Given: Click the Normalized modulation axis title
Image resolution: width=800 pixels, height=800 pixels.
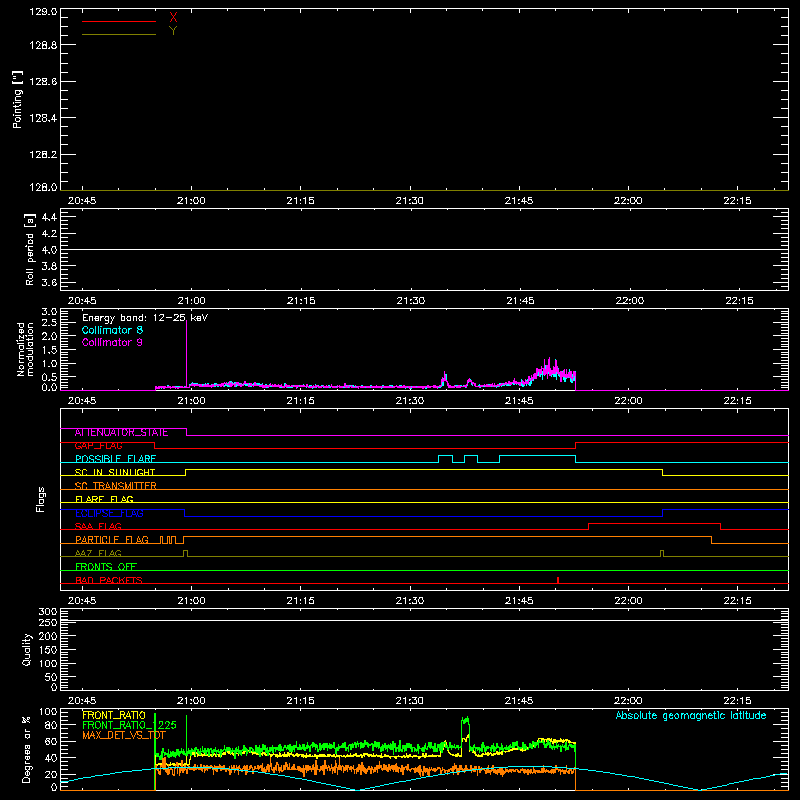Looking at the screenshot, I should click(x=24, y=349).
